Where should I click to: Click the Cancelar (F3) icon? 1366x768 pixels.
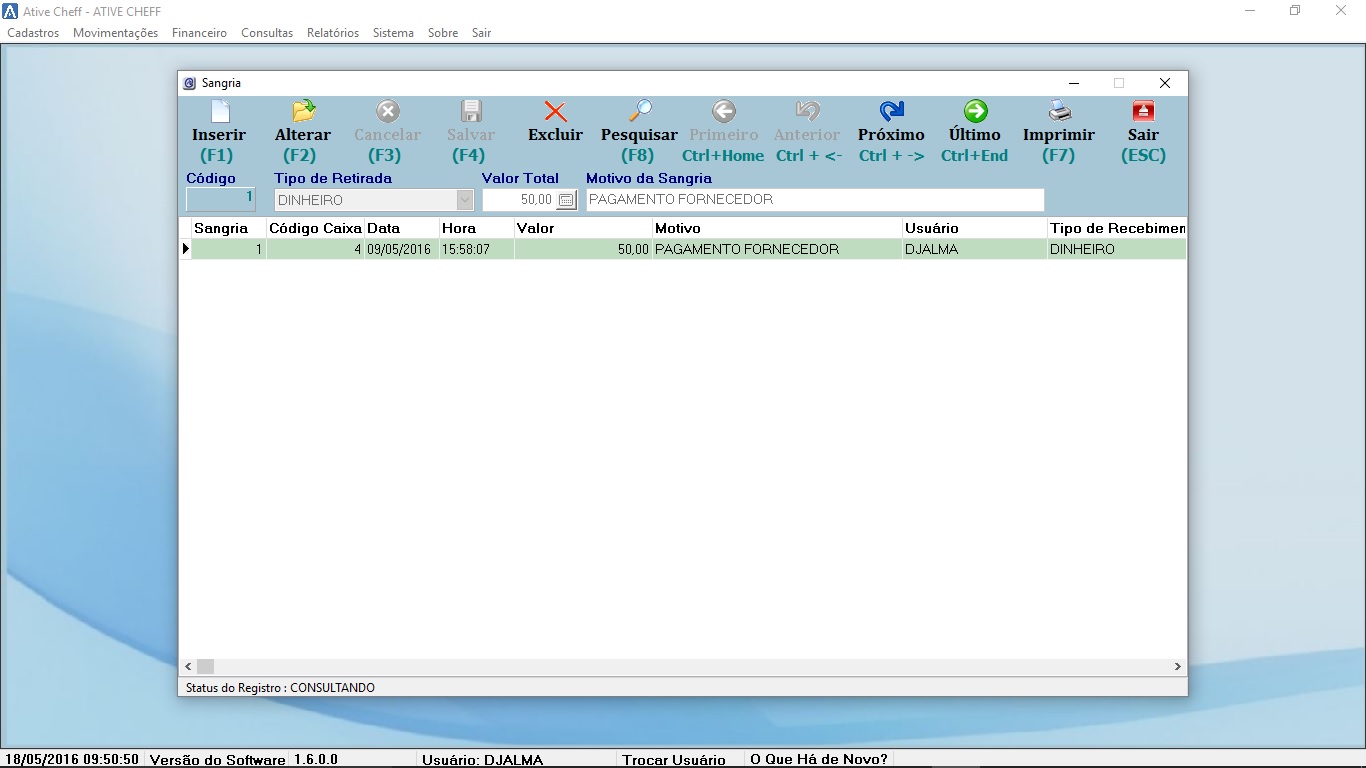pyautogui.click(x=387, y=111)
